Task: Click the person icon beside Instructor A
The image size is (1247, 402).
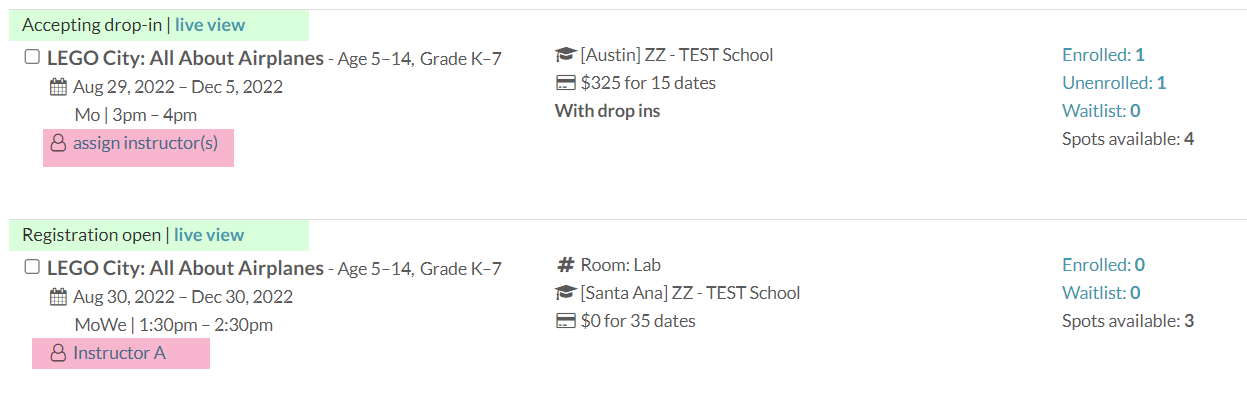Action: tap(58, 353)
